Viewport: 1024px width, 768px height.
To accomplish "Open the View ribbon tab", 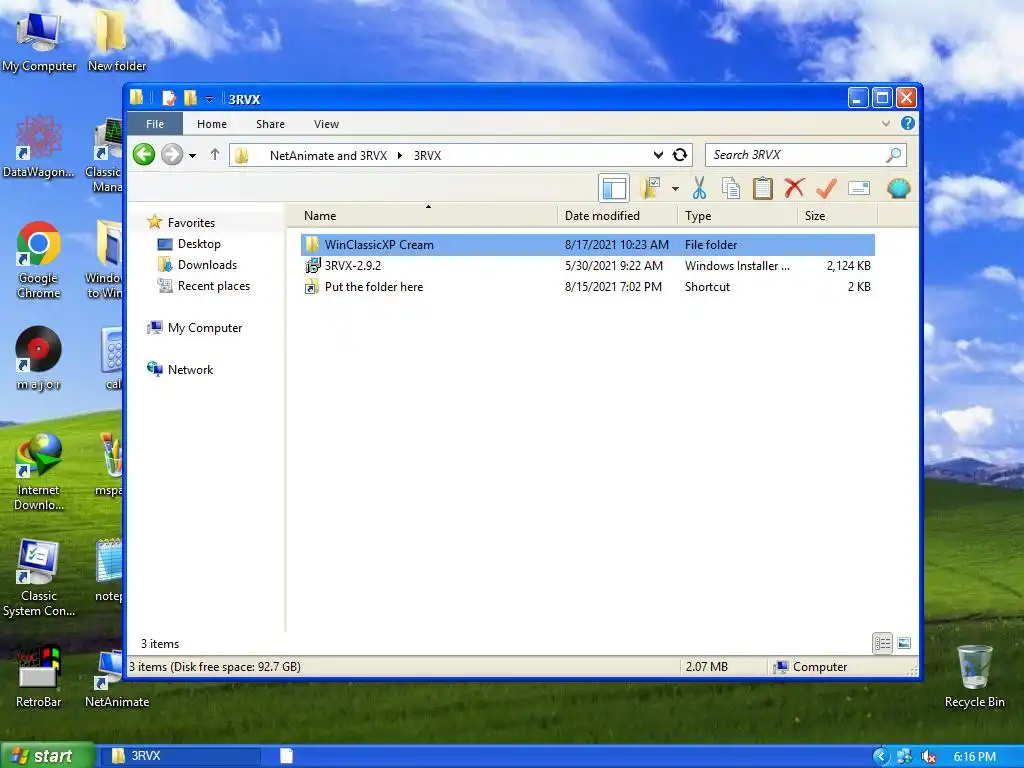I will tap(326, 124).
